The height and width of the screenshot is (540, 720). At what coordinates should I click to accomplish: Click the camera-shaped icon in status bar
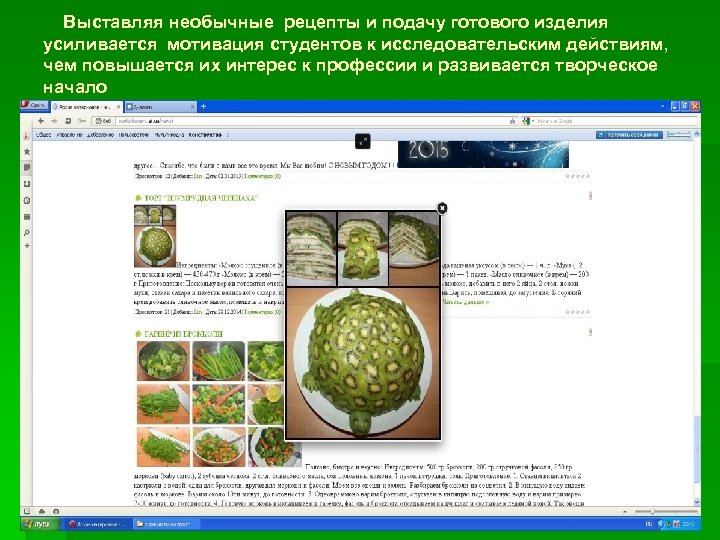click(x=56, y=511)
